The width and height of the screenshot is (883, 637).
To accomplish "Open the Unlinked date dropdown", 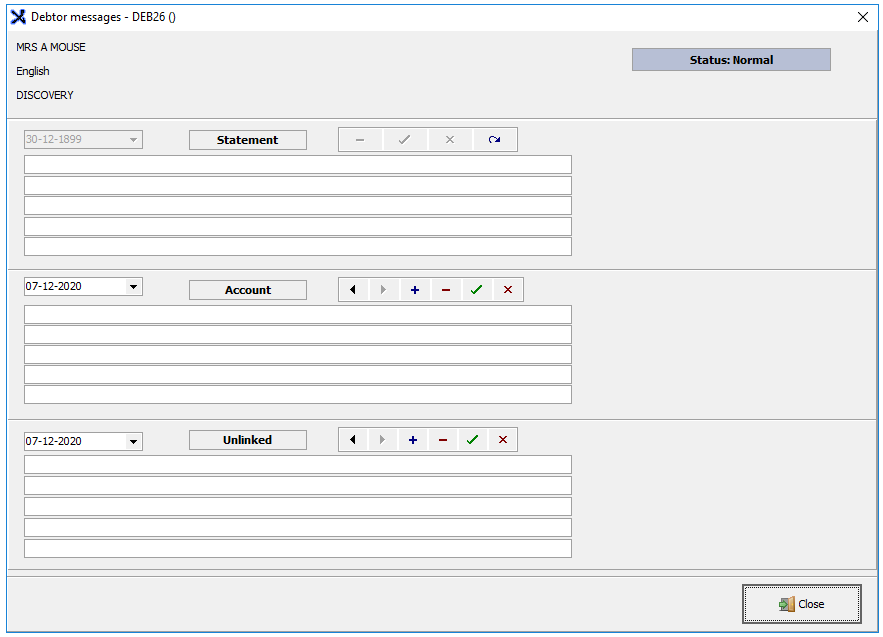I will coord(134,442).
